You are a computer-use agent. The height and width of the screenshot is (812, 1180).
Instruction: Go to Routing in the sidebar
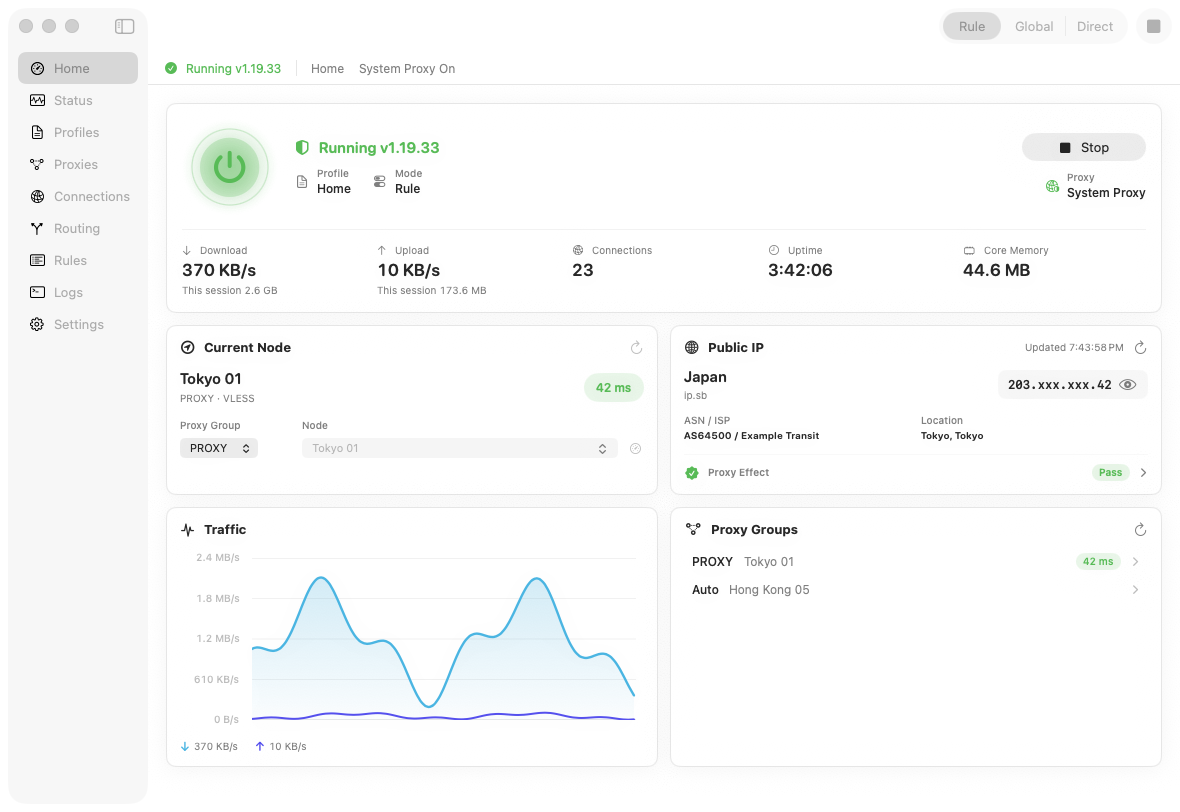pyautogui.click(x=78, y=228)
